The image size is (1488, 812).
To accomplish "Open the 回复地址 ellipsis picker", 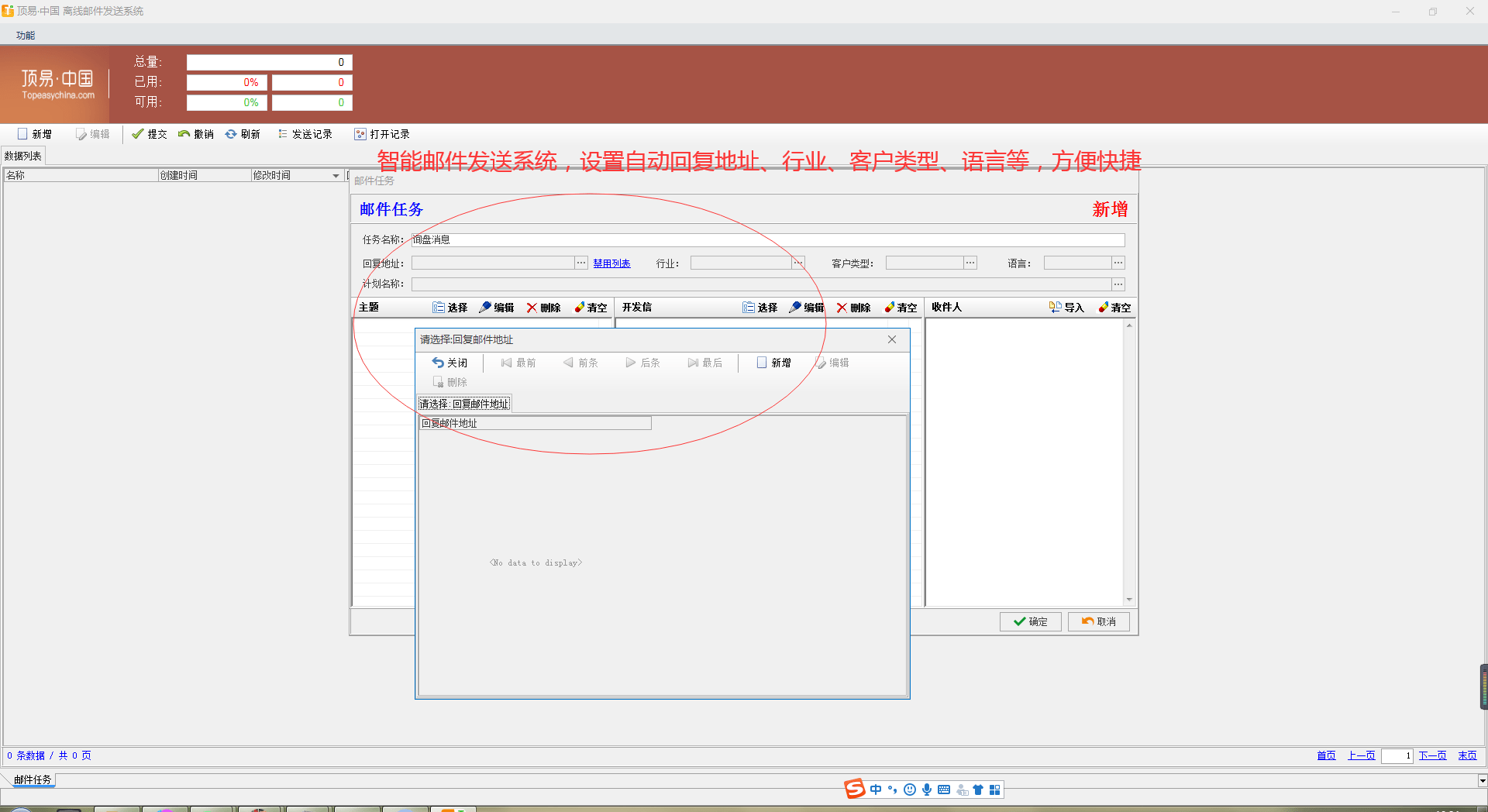I will pyautogui.click(x=581, y=263).
